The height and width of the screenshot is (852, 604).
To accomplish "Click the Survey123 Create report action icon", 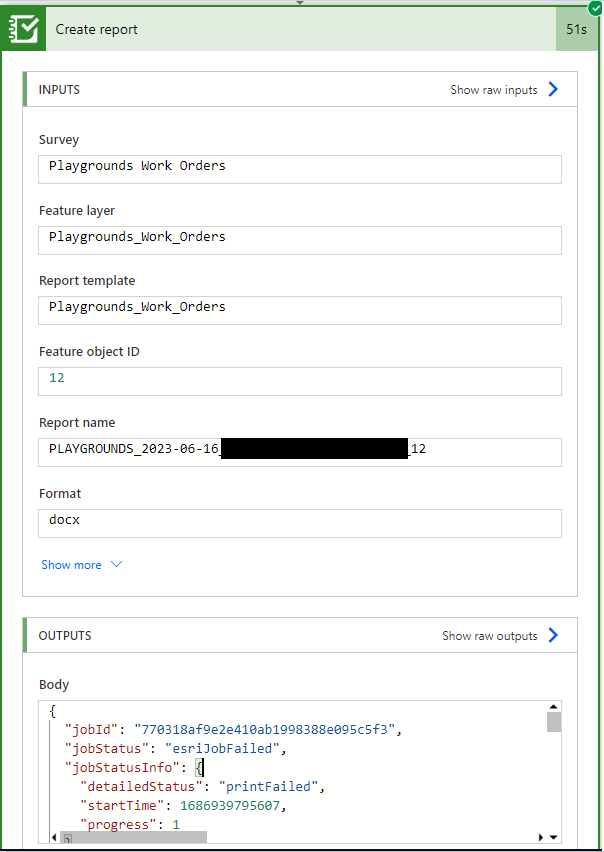I will 21,29.
